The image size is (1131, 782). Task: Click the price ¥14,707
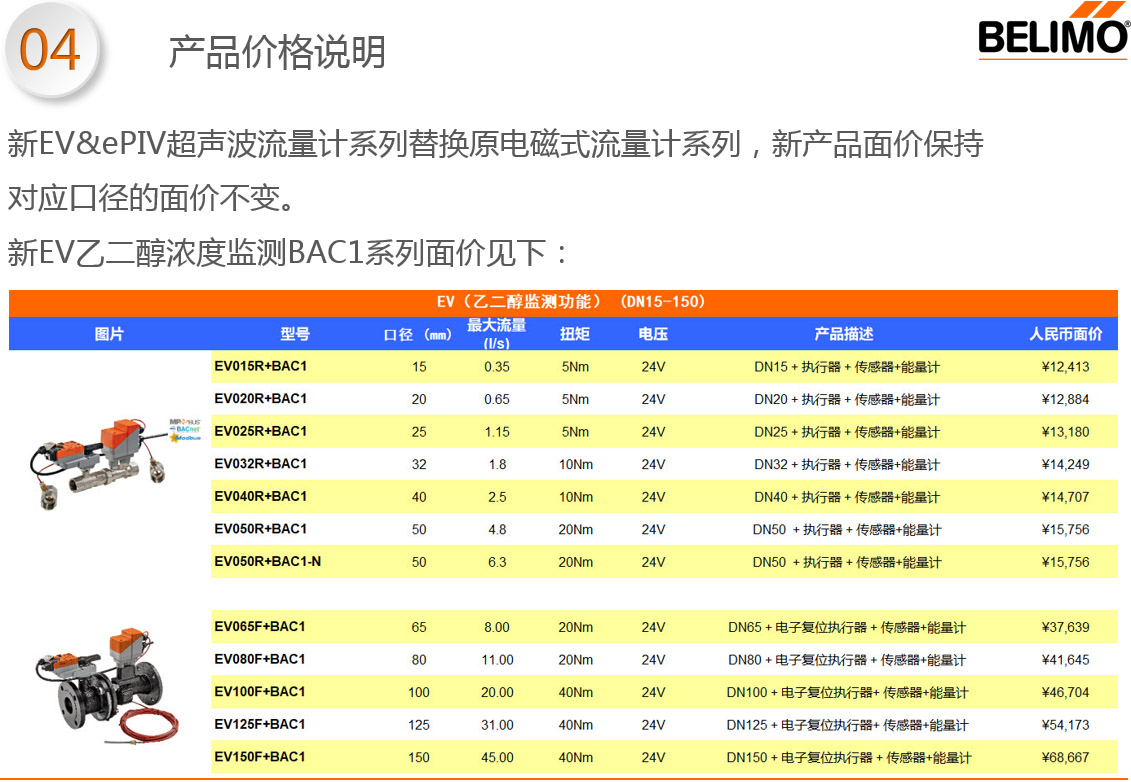[x=1065, y=496]
